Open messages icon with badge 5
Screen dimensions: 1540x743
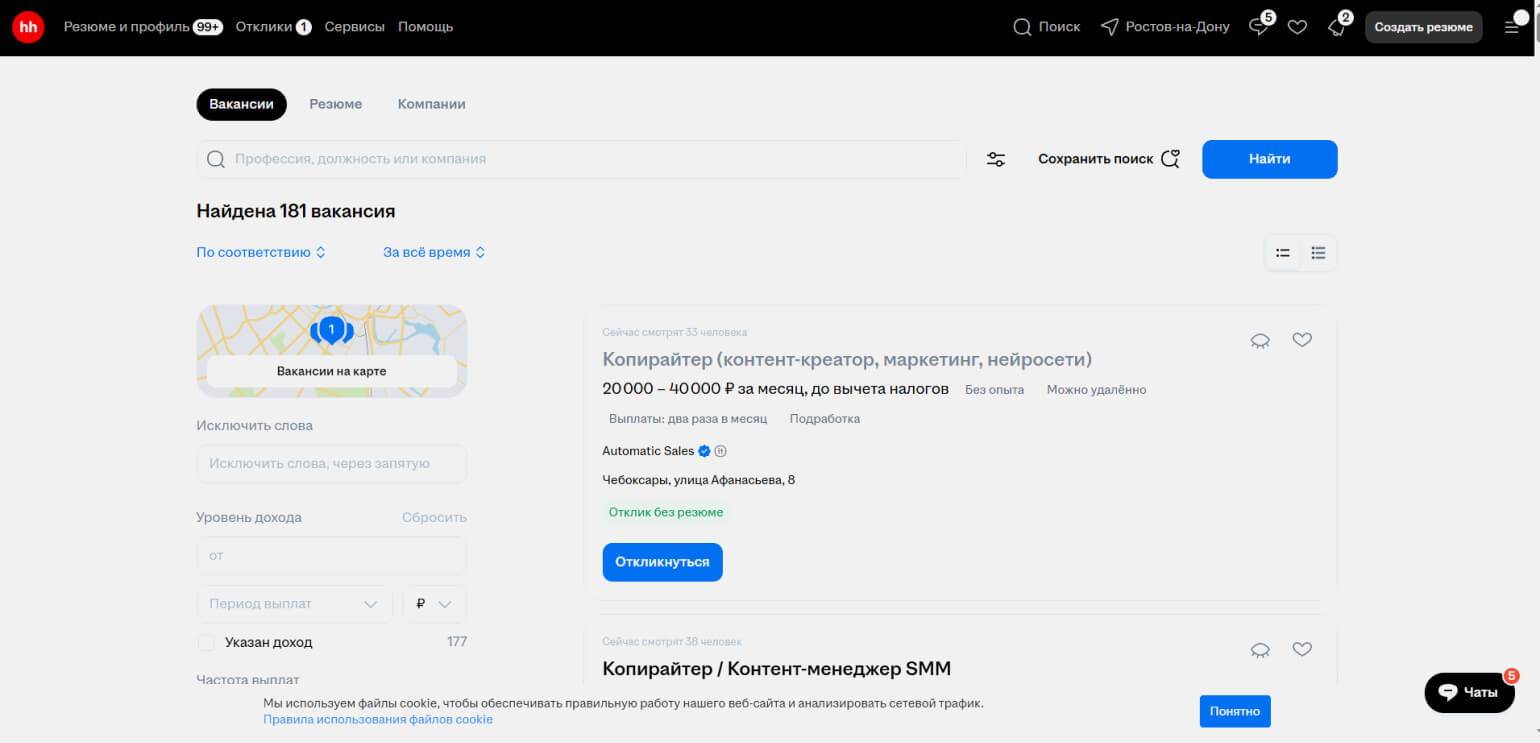(x=1259, y=27)
